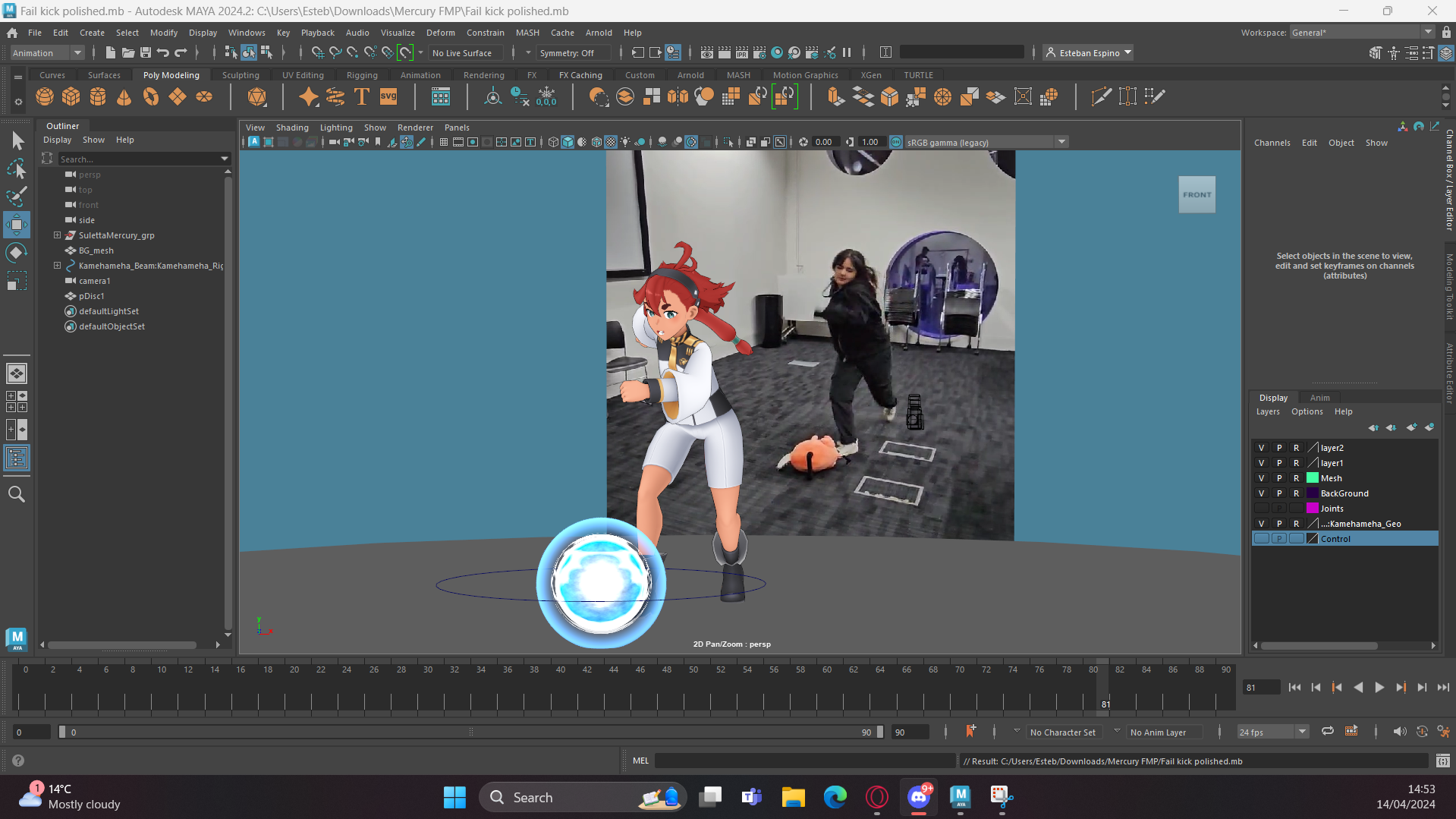Click Go to end of playback range

click(1443, 687)
